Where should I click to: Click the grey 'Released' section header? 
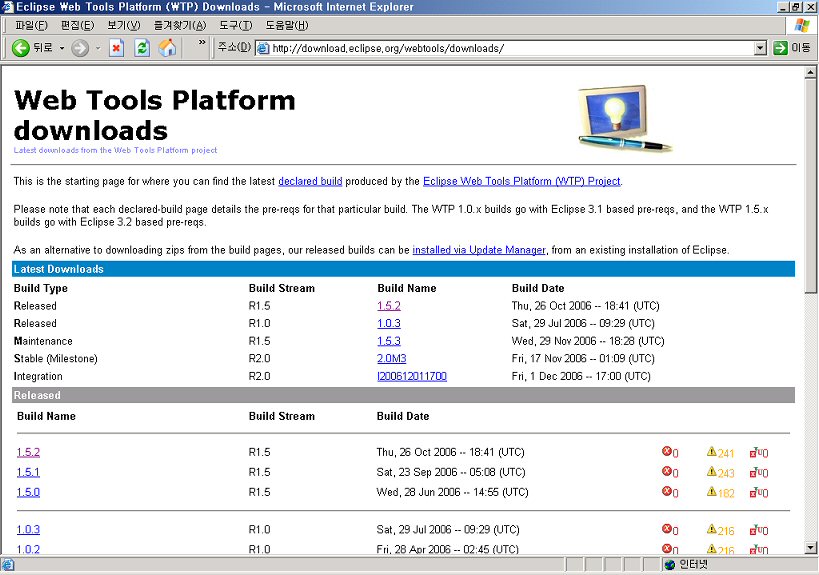[403, 395]
